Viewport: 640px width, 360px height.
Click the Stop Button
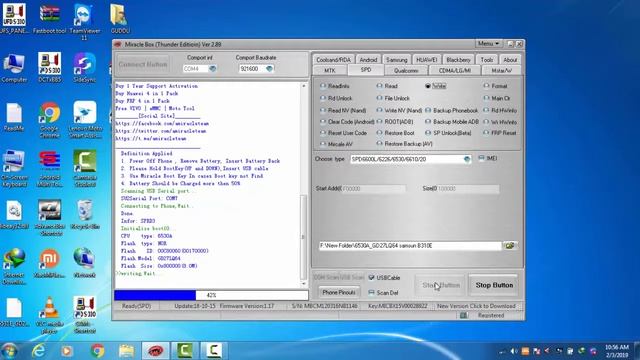tap(494, 285)
